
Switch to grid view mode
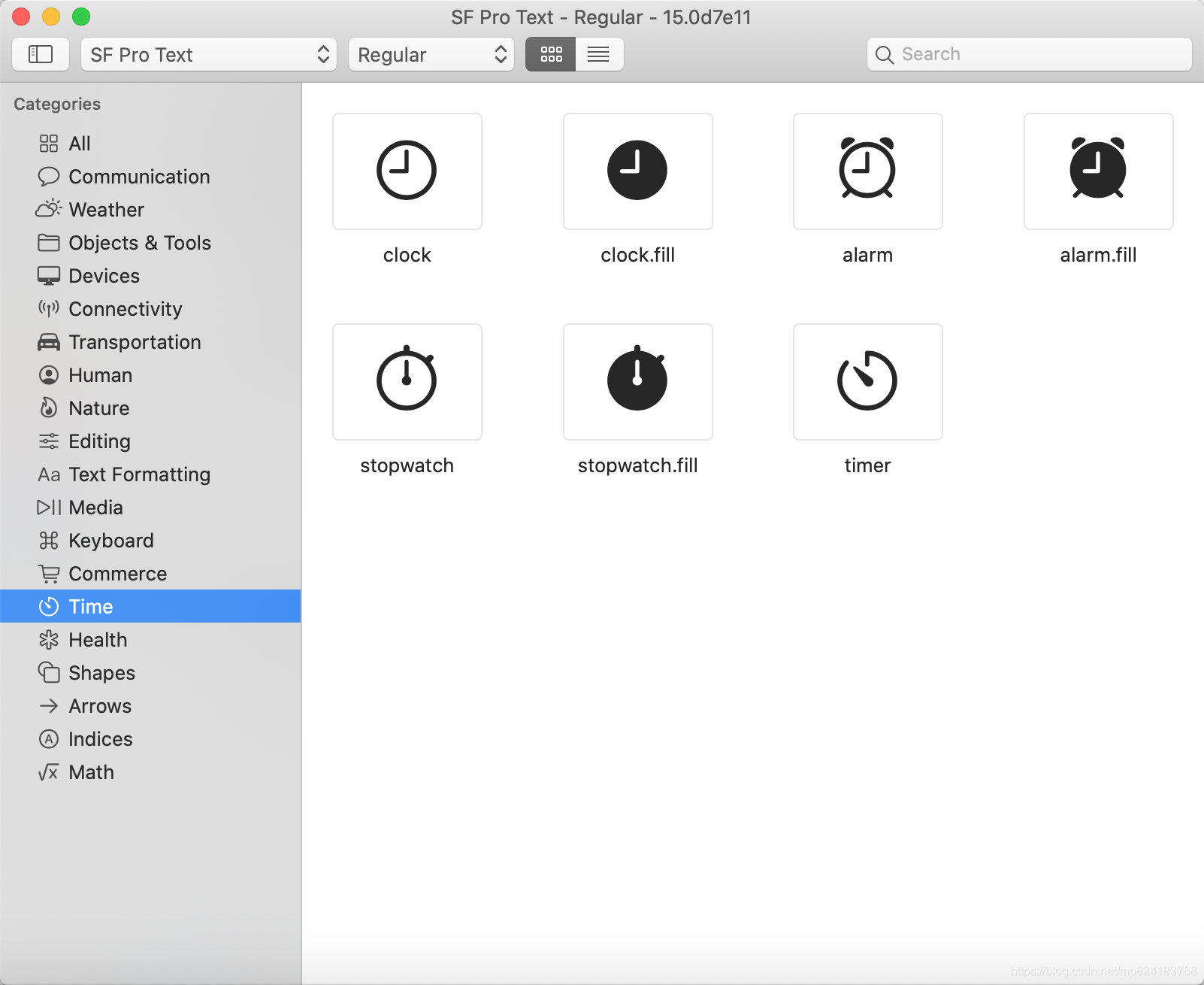click(x=551, y=53)
